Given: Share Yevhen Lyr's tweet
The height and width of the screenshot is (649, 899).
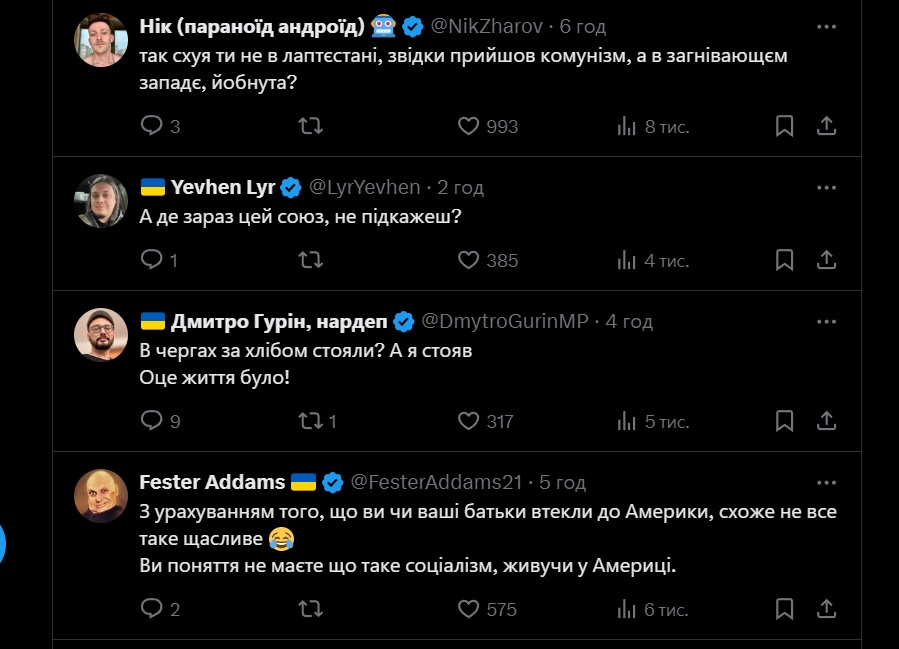Looking at the screenshot, I should [x=827, y=260].
